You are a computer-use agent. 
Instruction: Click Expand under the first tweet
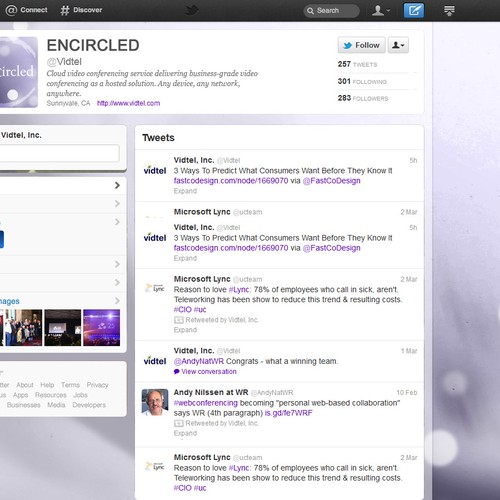tap(185, 191)
